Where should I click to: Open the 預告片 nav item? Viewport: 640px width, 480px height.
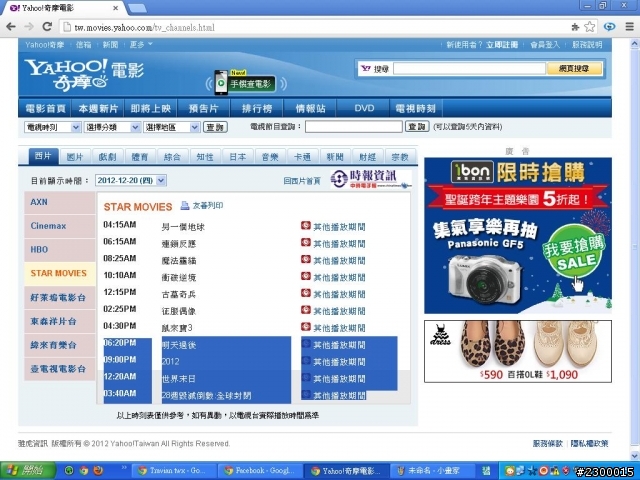[x=204, y=108]
